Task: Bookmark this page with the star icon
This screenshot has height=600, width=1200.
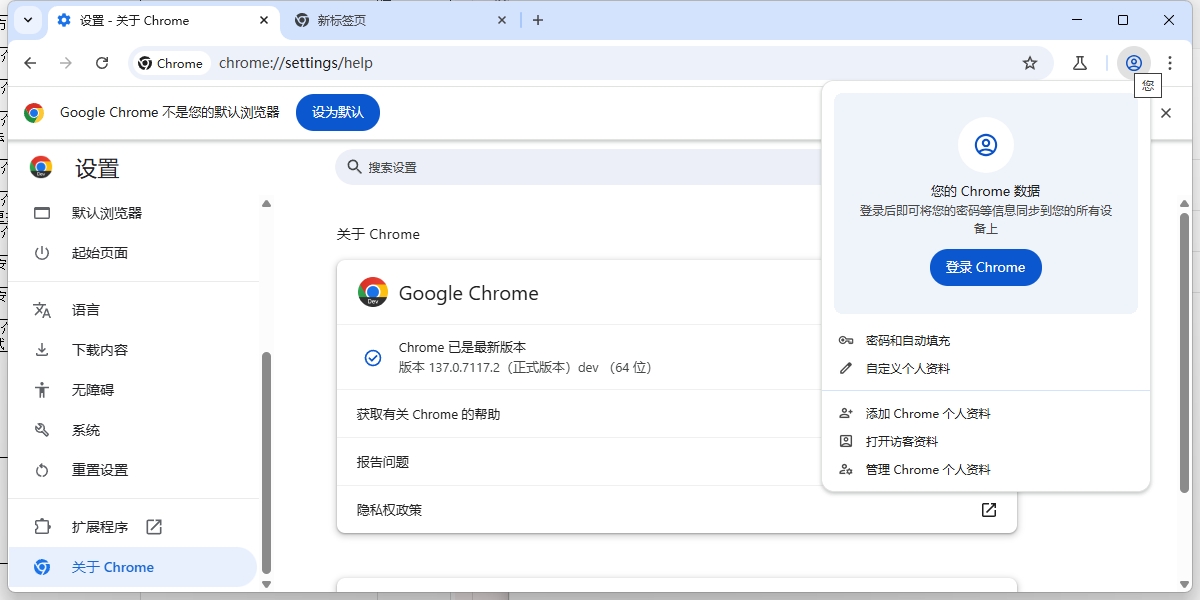Action: pyautogui.click(x=1030, y=62)
